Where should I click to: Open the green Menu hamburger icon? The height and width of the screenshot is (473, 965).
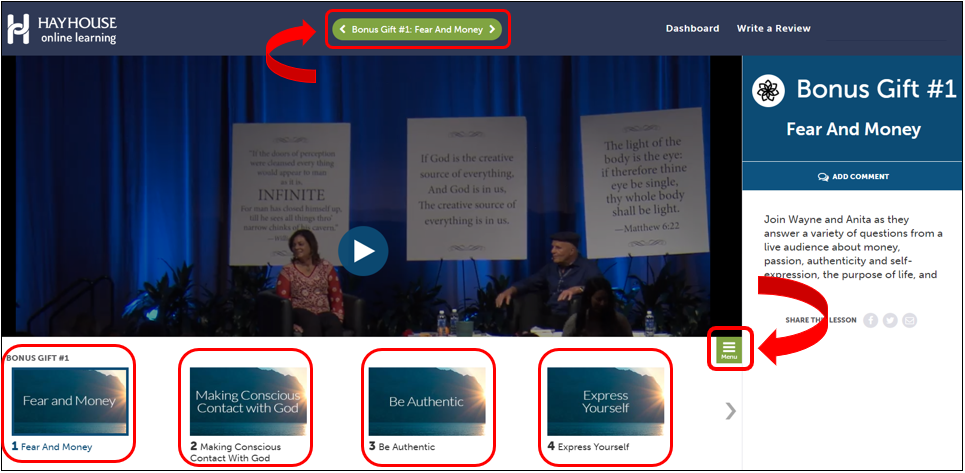729,348
